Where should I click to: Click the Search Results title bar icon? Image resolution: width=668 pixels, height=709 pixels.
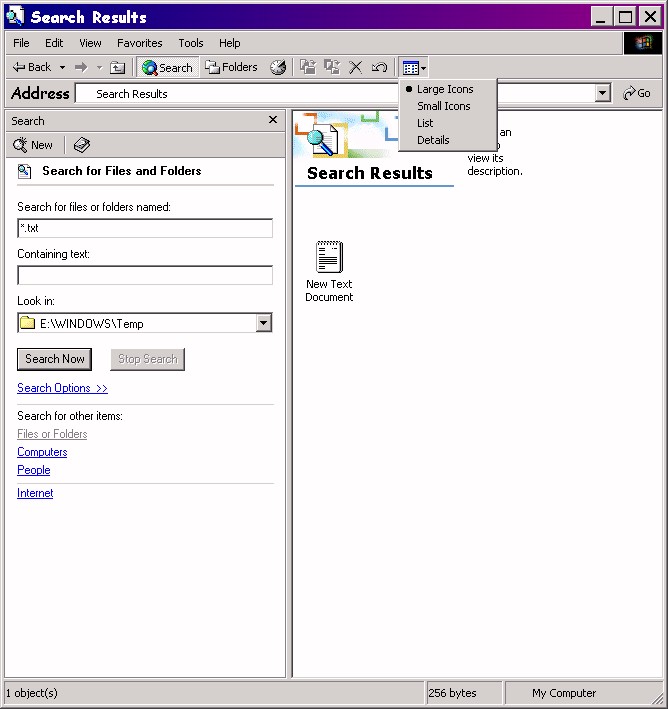pyautogui.click(x=15, y=17)
